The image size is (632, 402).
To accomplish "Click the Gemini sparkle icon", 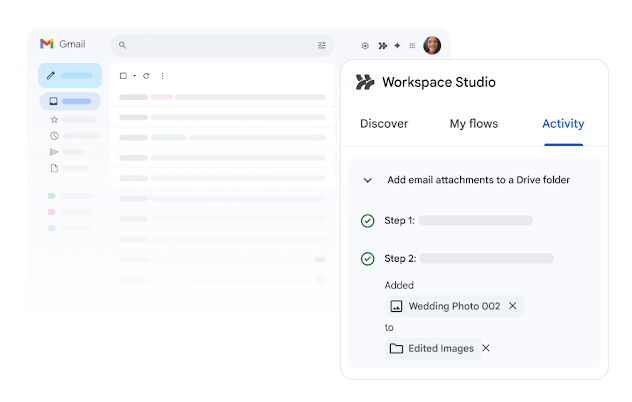I will tap(397, 46).
